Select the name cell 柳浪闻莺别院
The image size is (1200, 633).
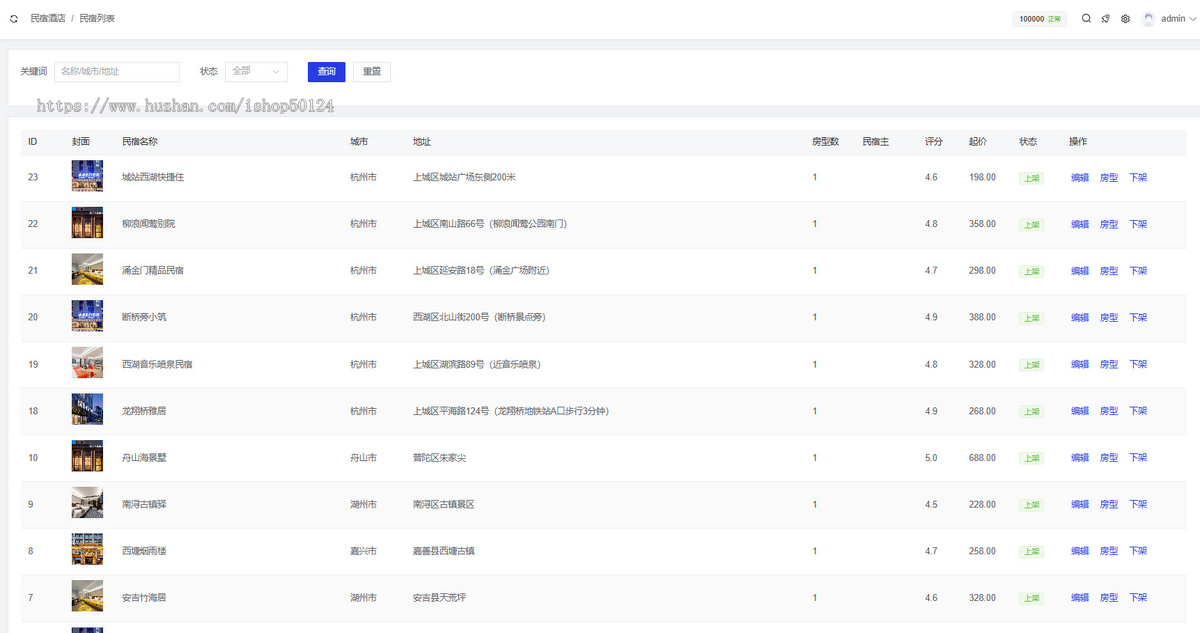148,224
